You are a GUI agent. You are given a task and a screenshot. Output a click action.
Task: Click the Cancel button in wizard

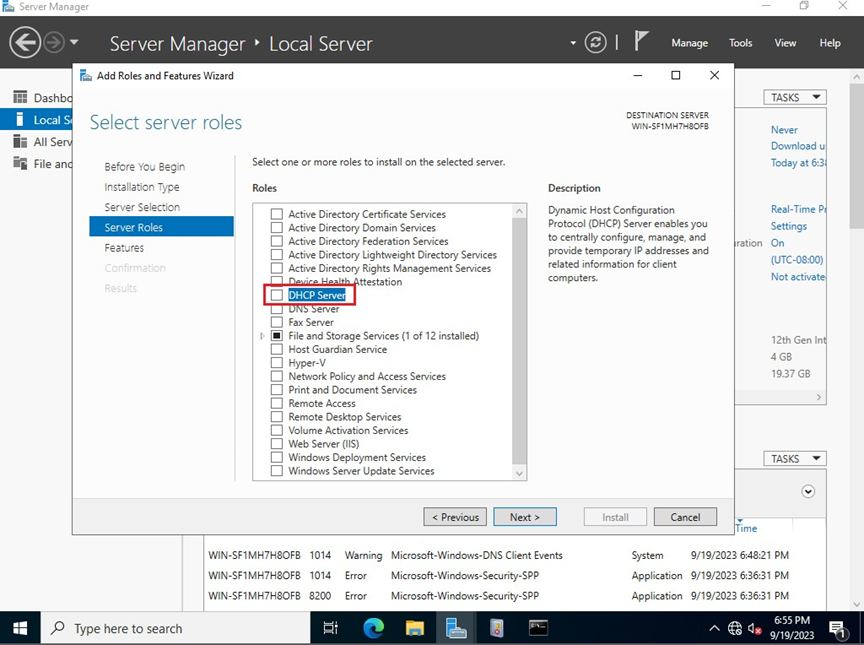(x=685, y=517)
